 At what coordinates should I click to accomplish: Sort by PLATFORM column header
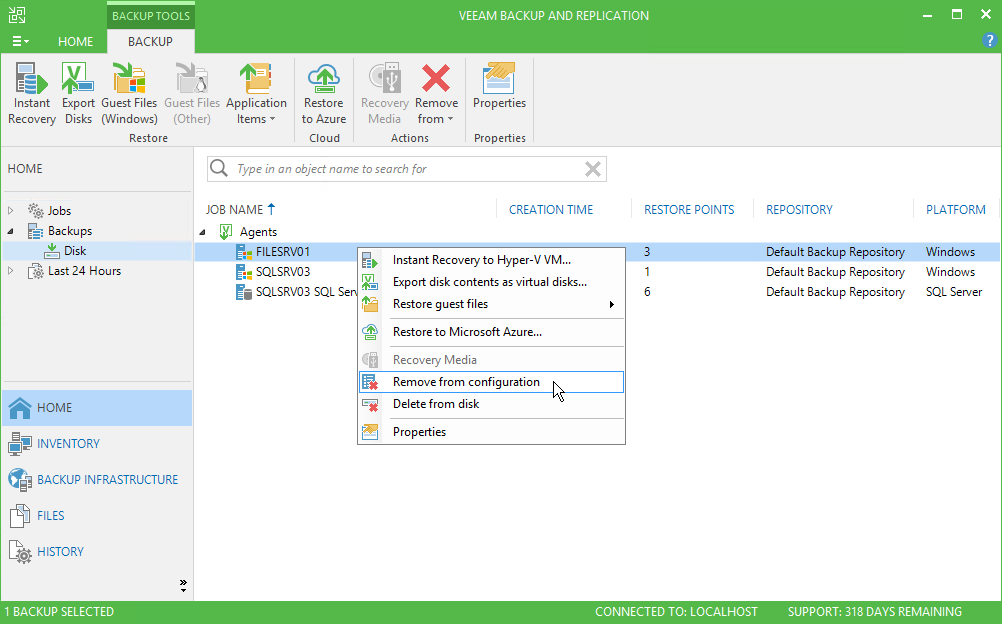(x=955, y=210)
